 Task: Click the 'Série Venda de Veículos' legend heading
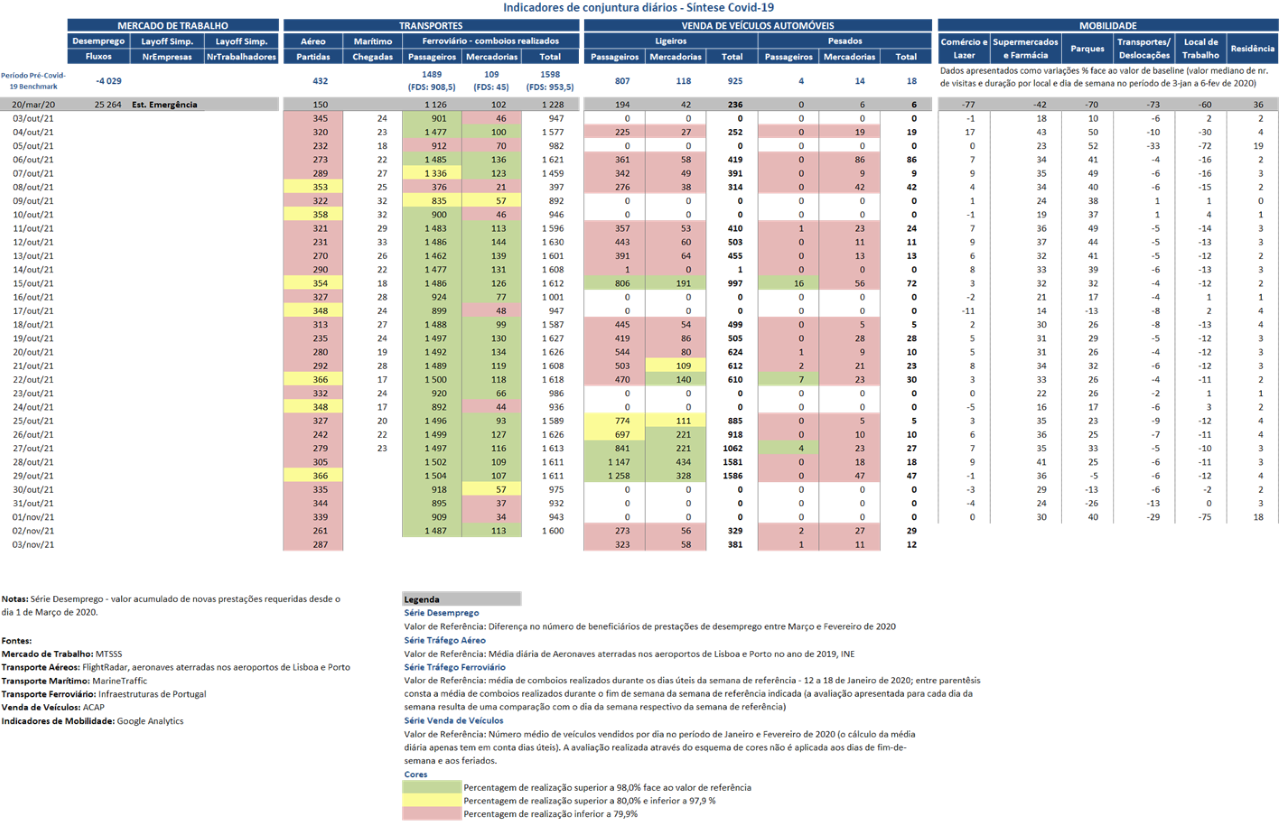click(454, 720)
